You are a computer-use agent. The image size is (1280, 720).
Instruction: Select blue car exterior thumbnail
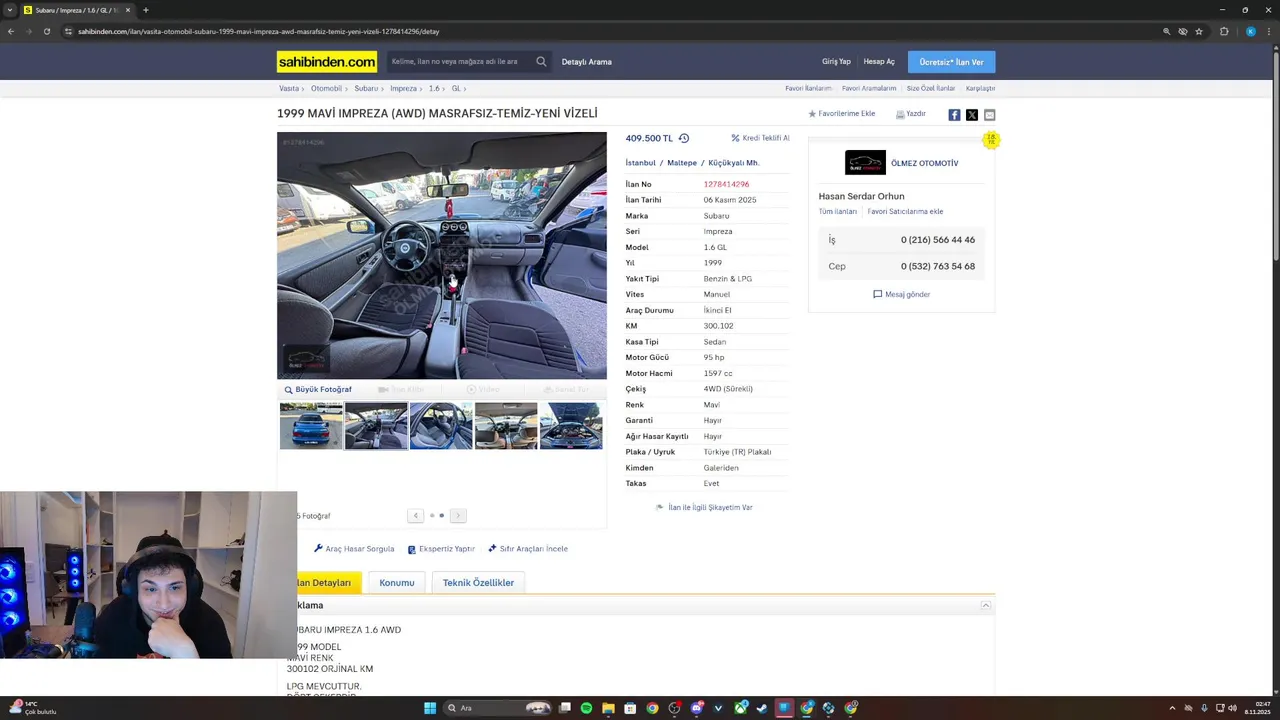tap(311, 426)
